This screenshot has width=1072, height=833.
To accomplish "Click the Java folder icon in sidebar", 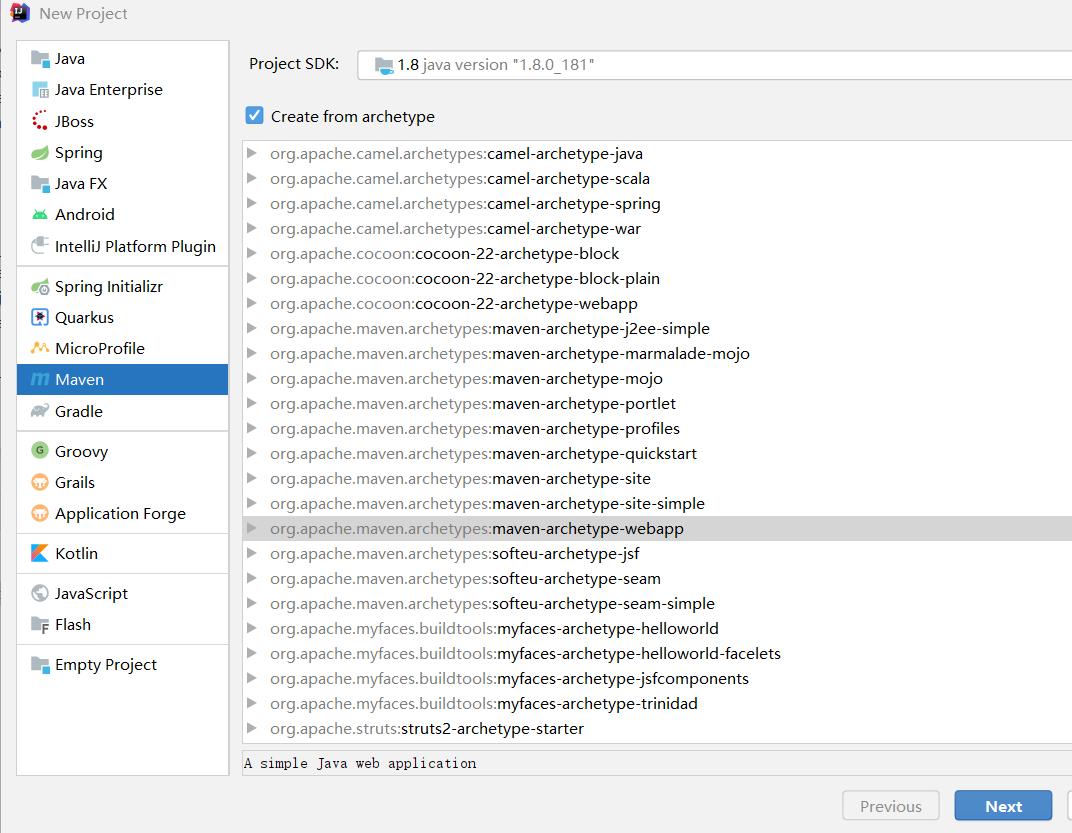I will pos(40,59).
